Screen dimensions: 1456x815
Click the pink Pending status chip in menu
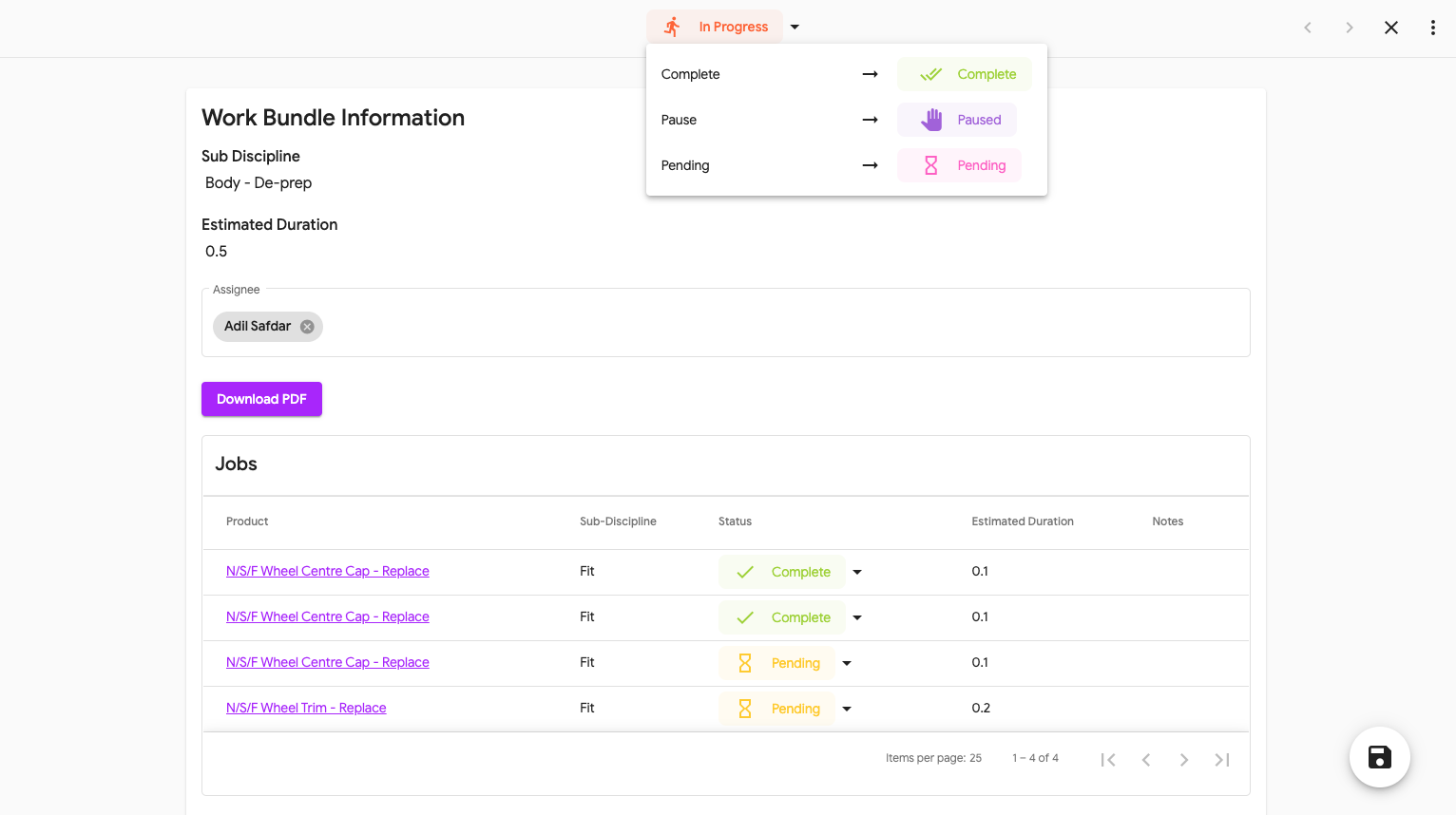[959, 165]
